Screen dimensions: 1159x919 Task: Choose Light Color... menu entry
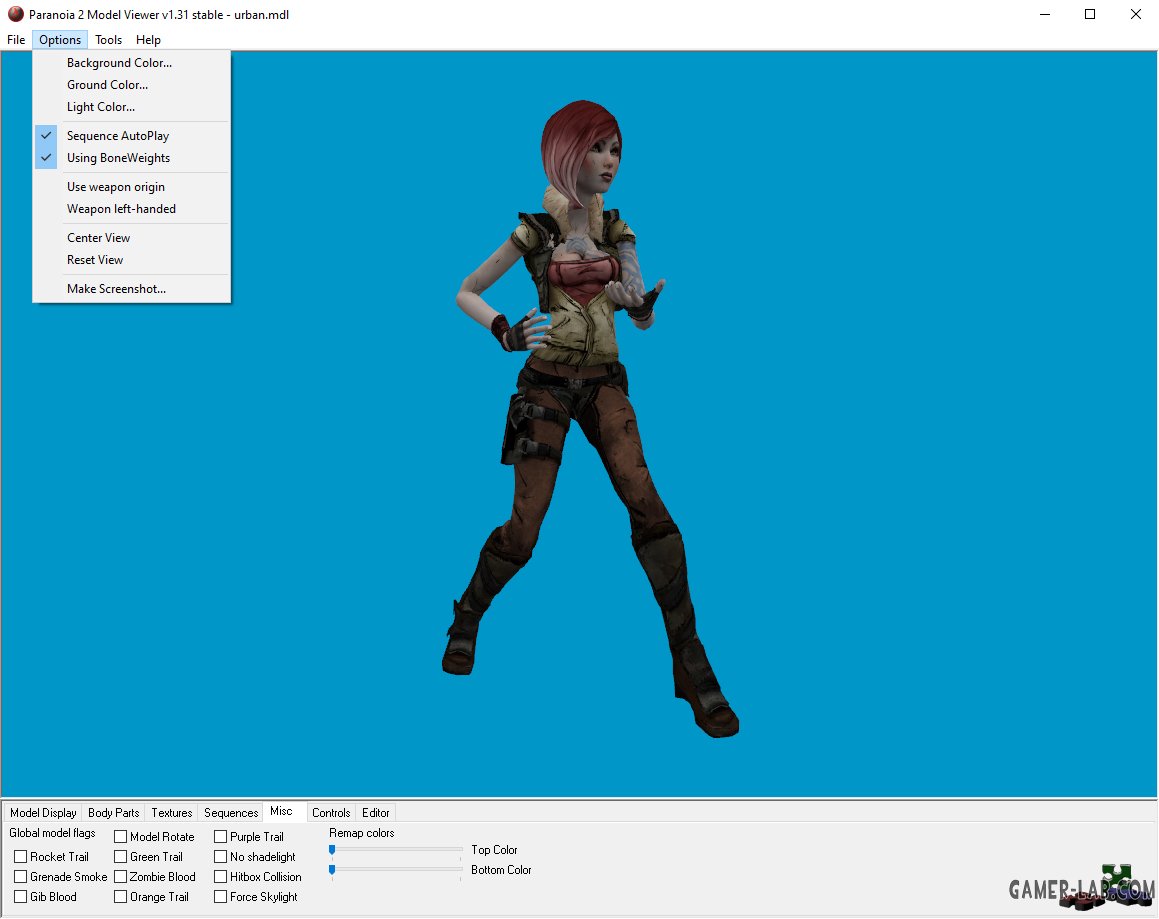pyautogui.click(x=132, y=107)
